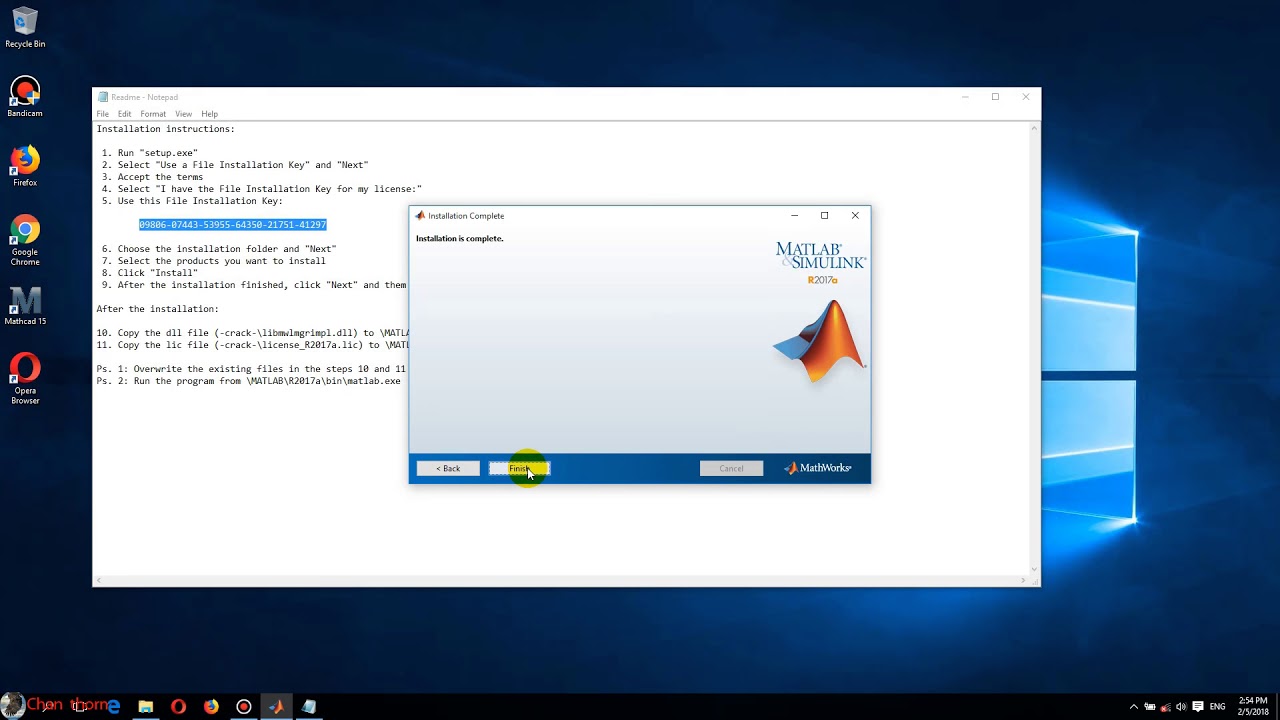Switch the ENG input language
Screen dimensions: 1280x720
tap(1217, 707)
